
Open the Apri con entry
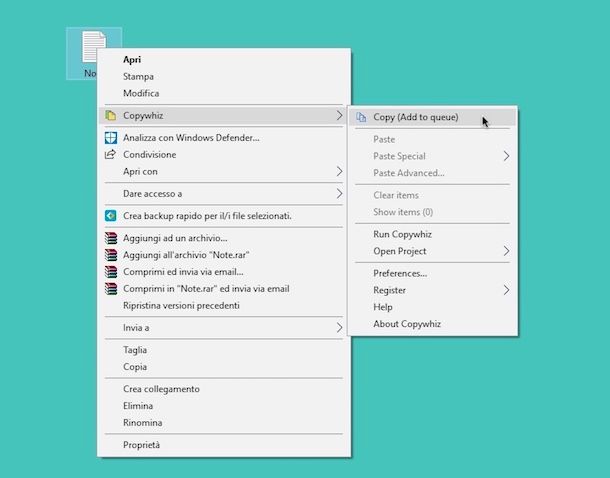pos(224,172)
